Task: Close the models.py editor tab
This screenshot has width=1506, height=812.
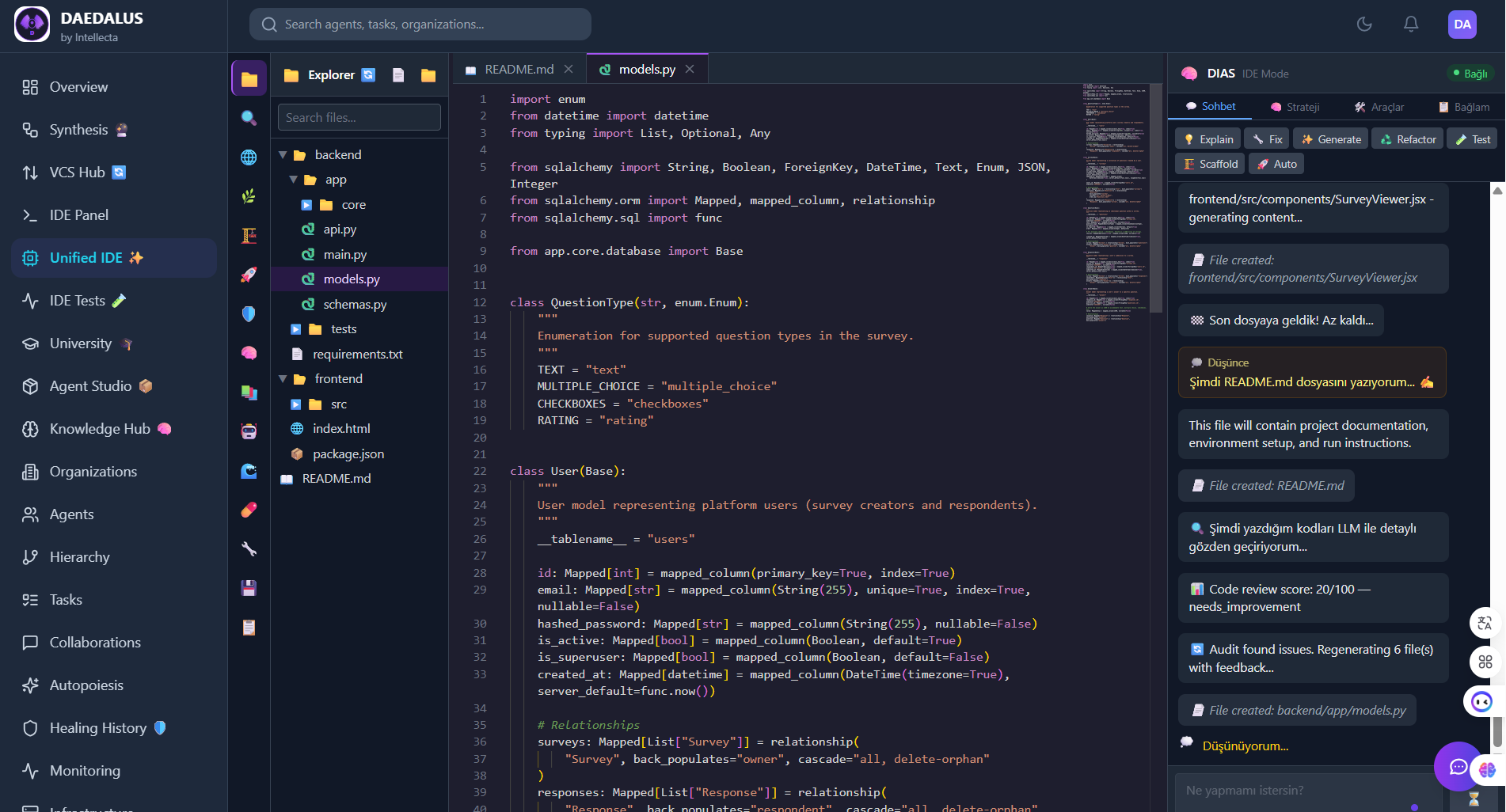Action: coord(690,70)
